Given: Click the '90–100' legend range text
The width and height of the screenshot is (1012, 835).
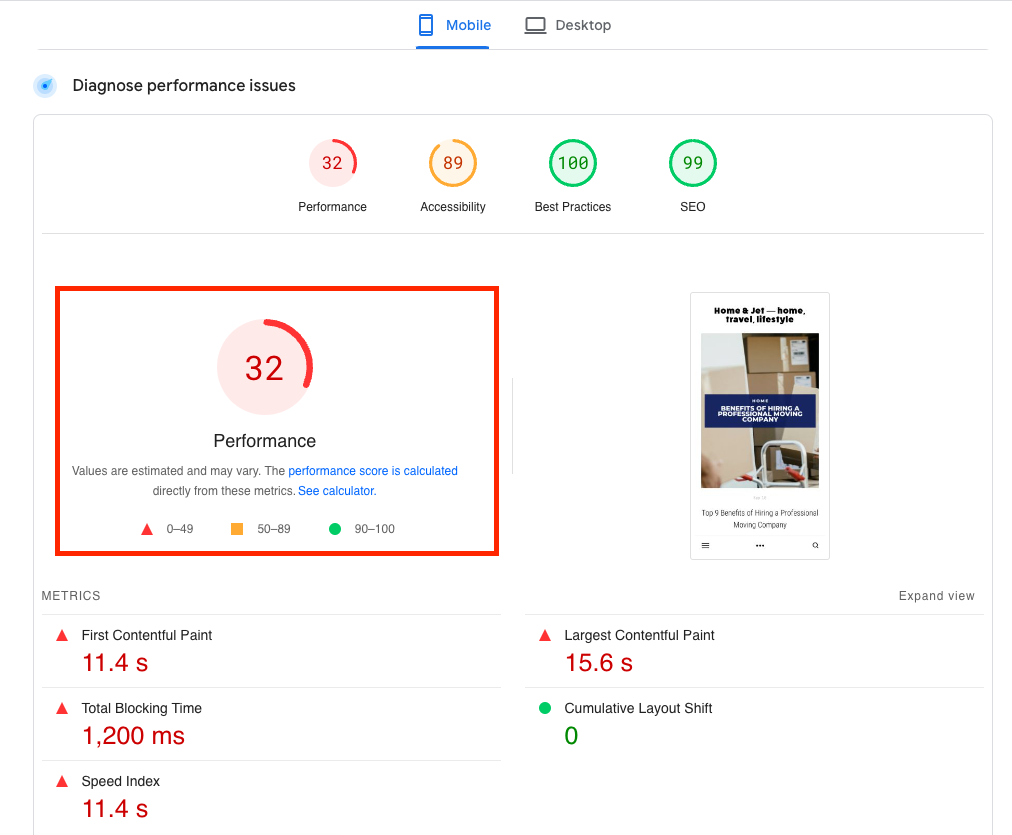Looking at the screenshot, I should point(374,529).
